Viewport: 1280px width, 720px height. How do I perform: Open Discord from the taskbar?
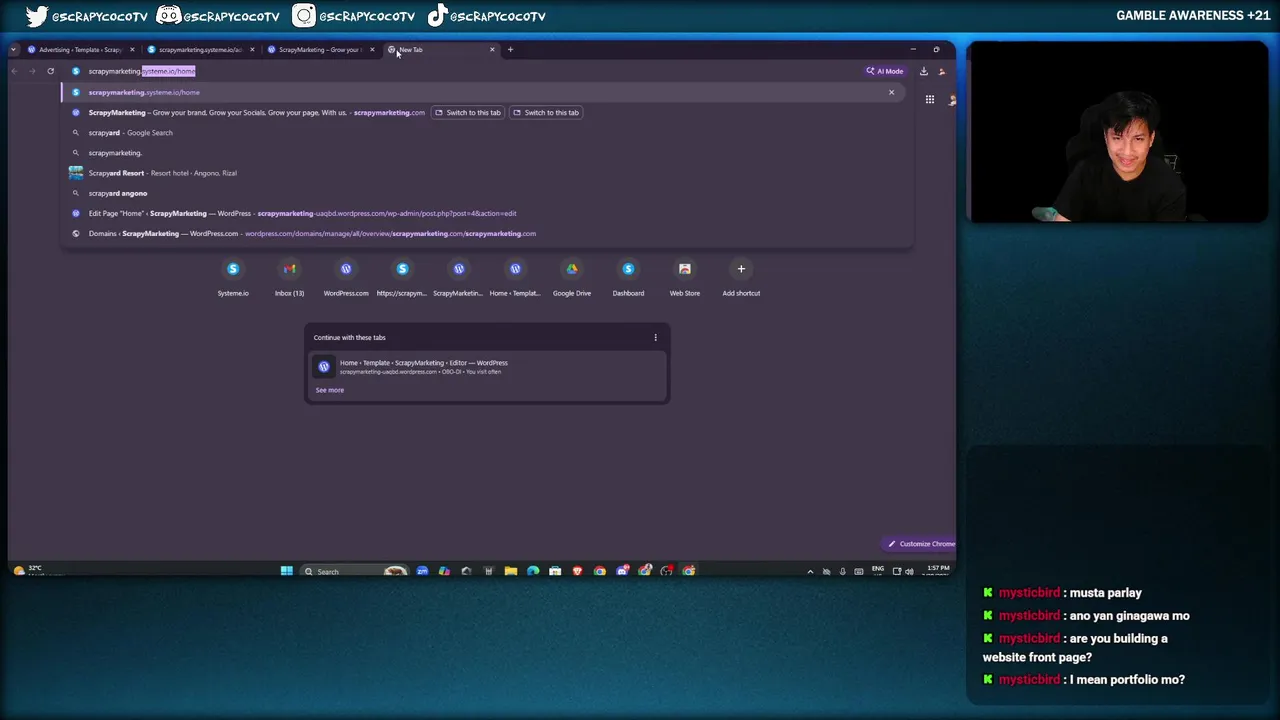(622, 571)
